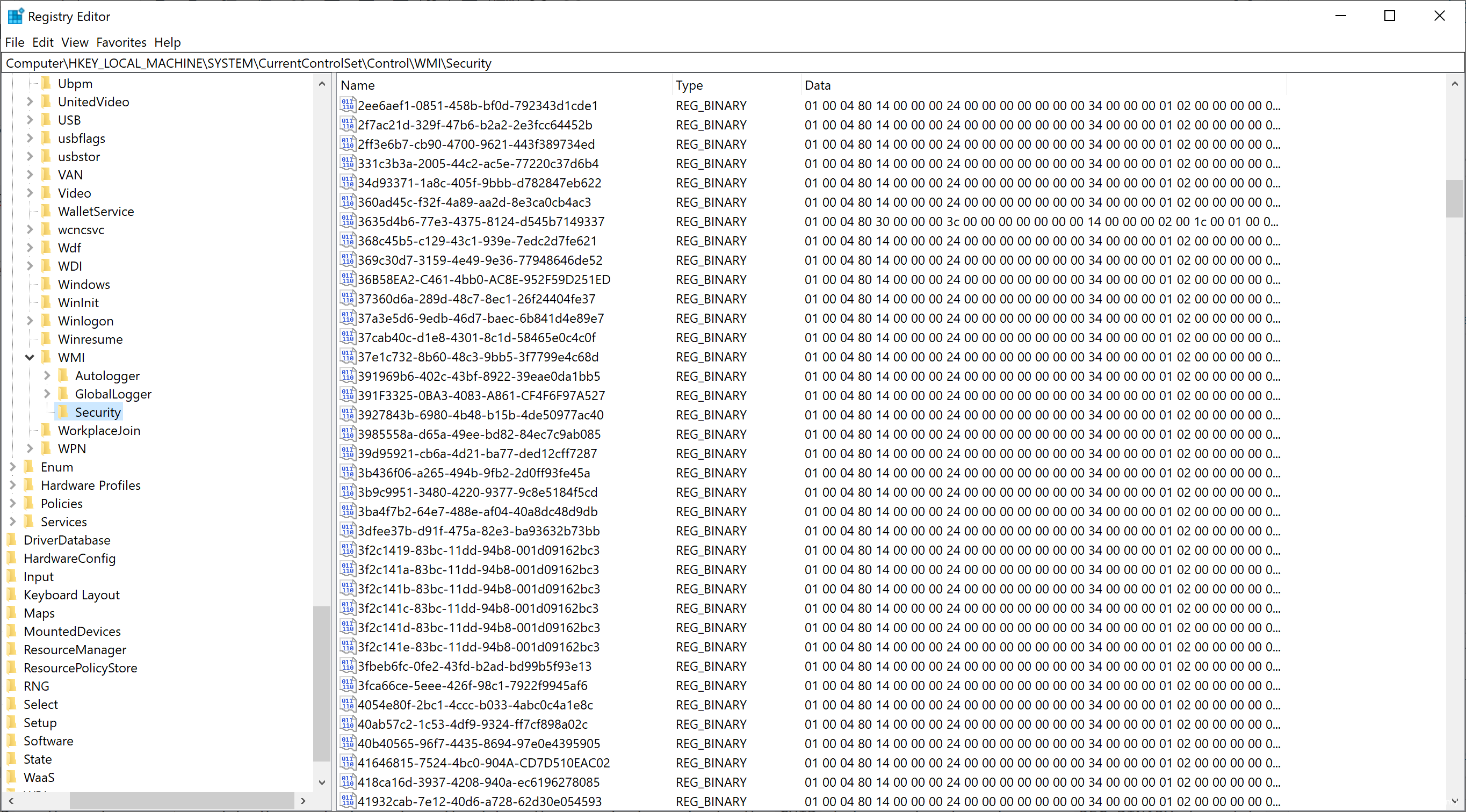Click the folder icon next to DriverDatabase
Image resolution: width=1466 pixels, height=812 pixels.
12,539
